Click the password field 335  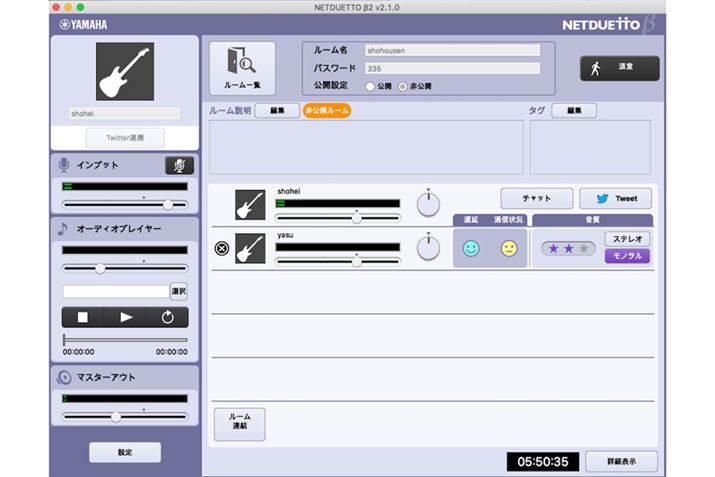452,68
